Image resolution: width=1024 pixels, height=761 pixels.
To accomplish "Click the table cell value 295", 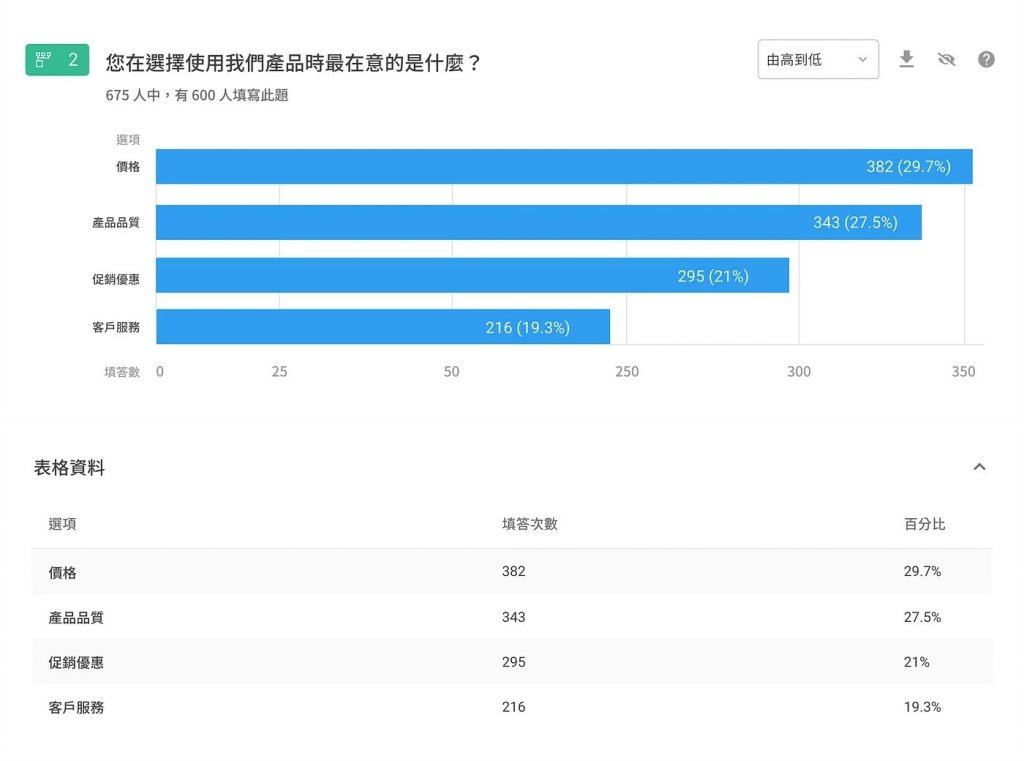I will pyautogui.click(x=513, y=662).
